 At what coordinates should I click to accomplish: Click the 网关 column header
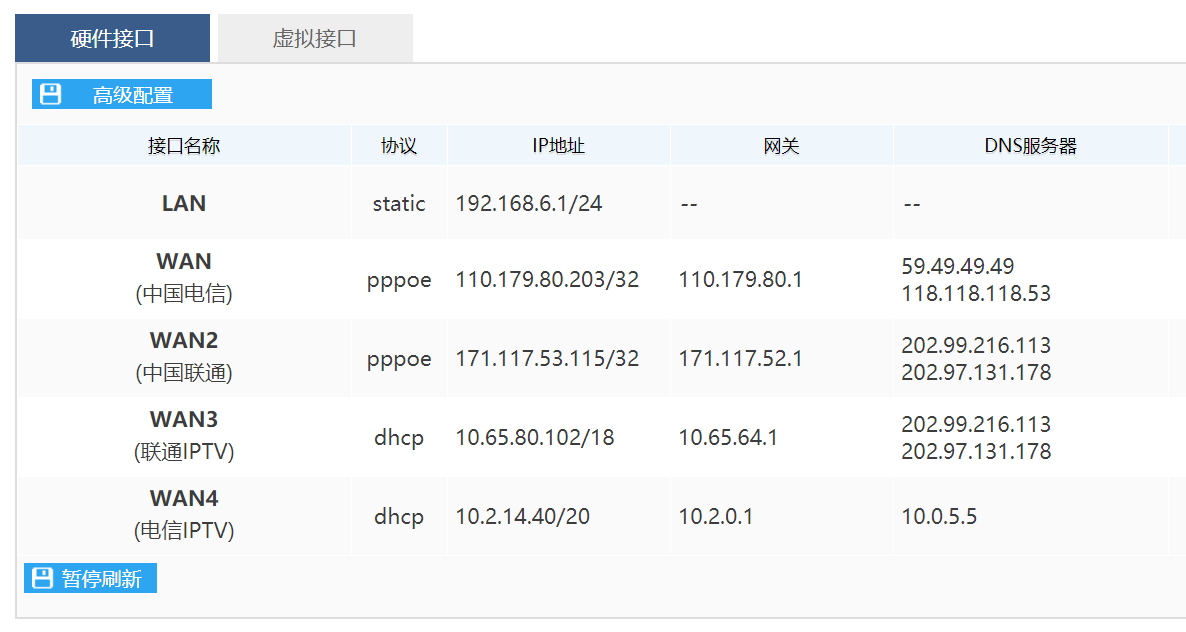(781, 146)
